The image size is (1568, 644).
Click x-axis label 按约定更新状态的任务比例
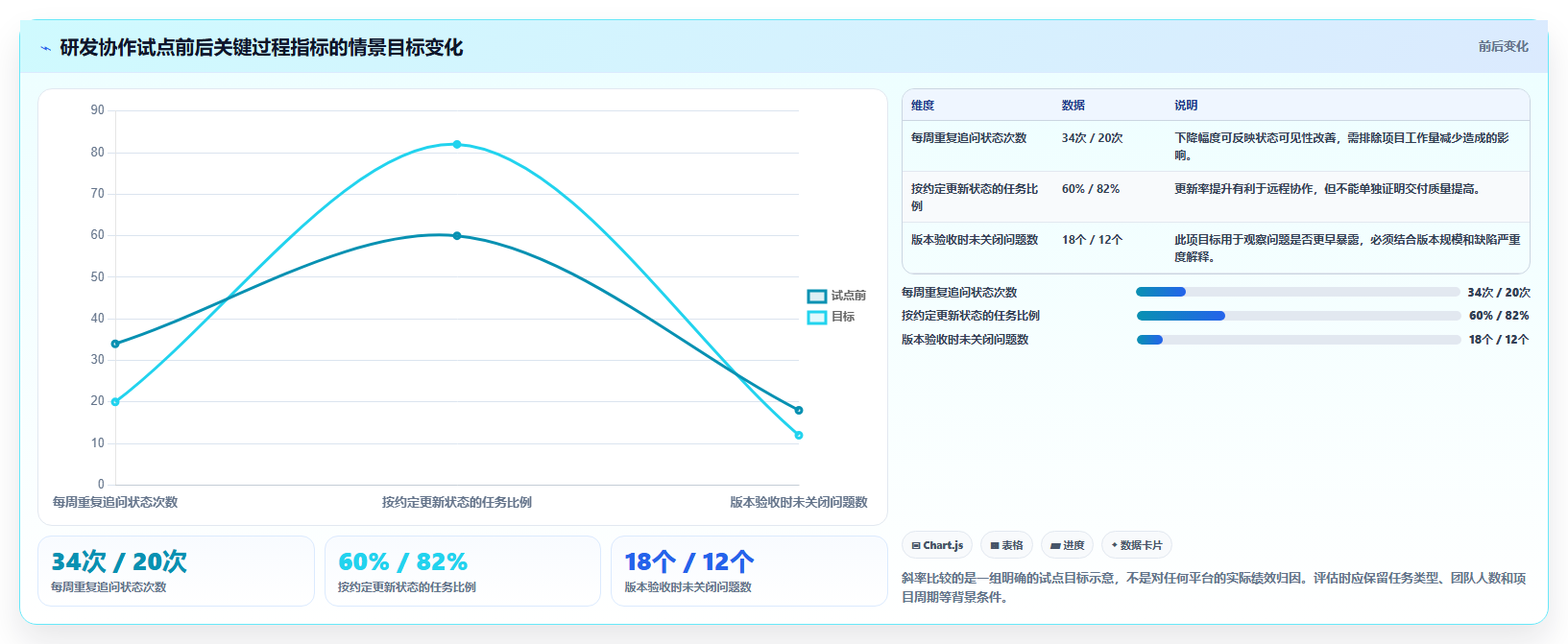point(457,502)
